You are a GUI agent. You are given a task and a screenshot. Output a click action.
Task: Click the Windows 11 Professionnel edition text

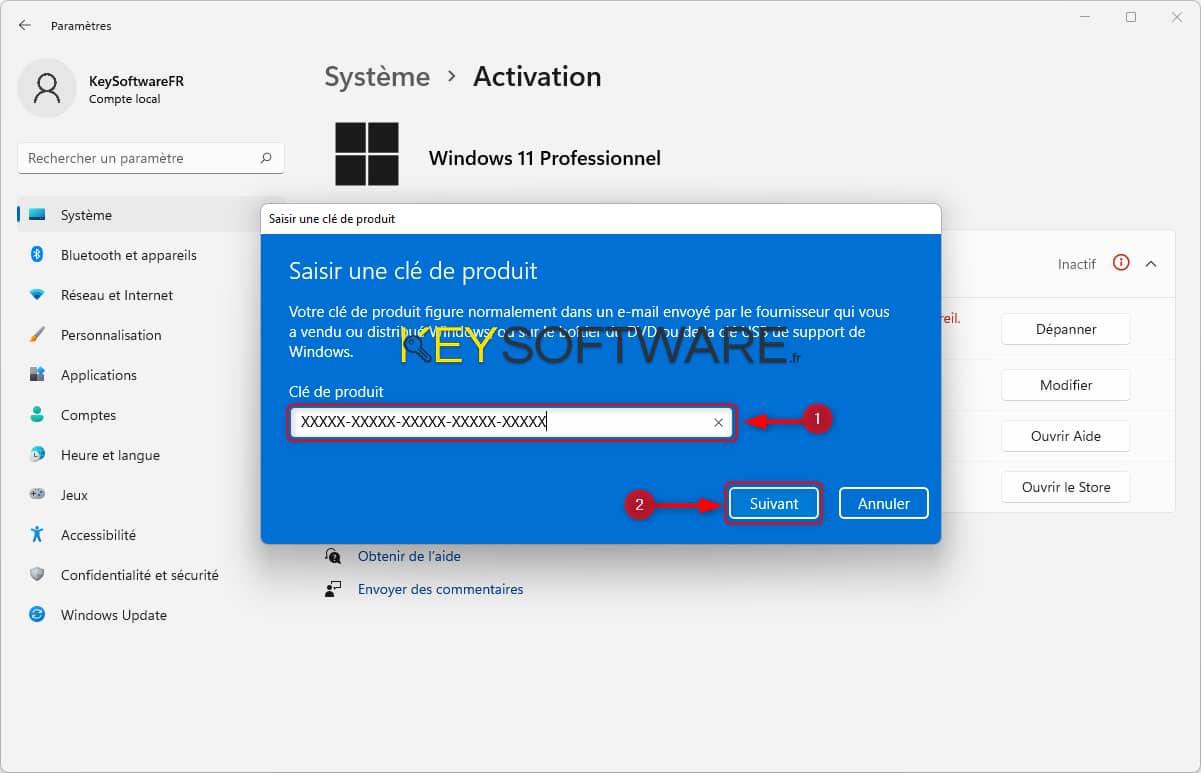pos(545,158)
